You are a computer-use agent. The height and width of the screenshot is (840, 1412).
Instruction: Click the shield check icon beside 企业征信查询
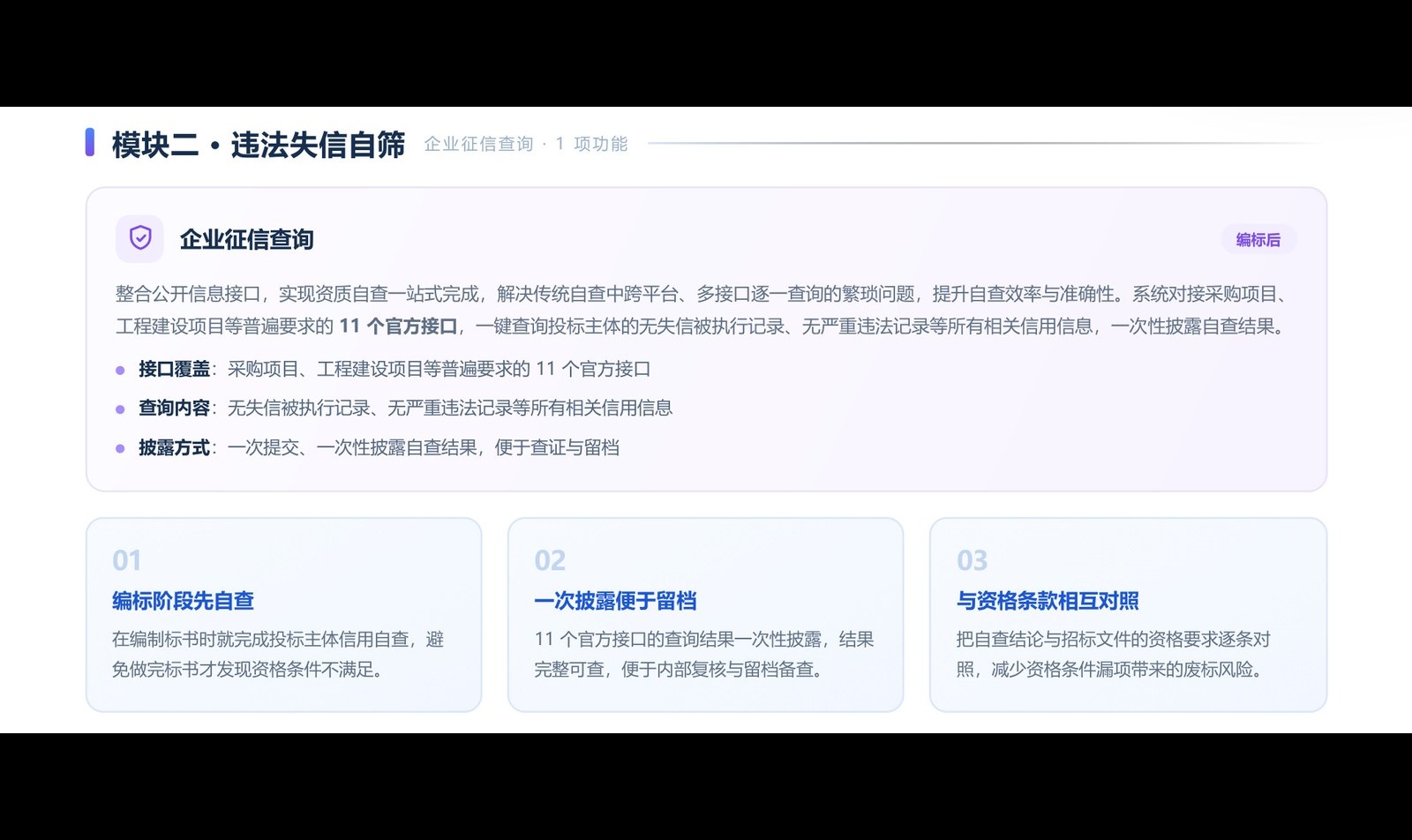(x=140, y=238)
